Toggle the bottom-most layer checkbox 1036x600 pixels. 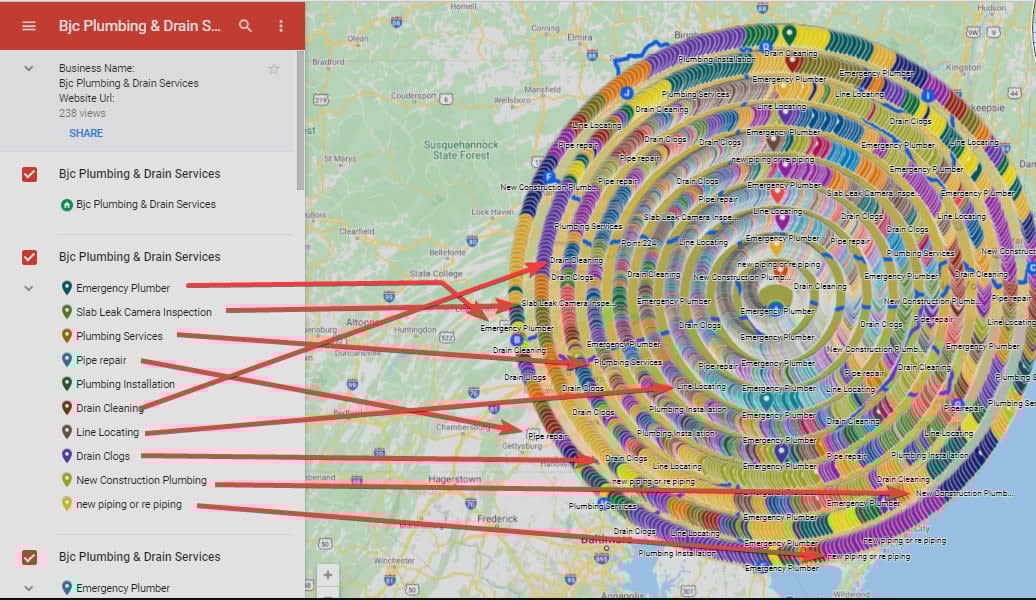click(x=30, y=557)
